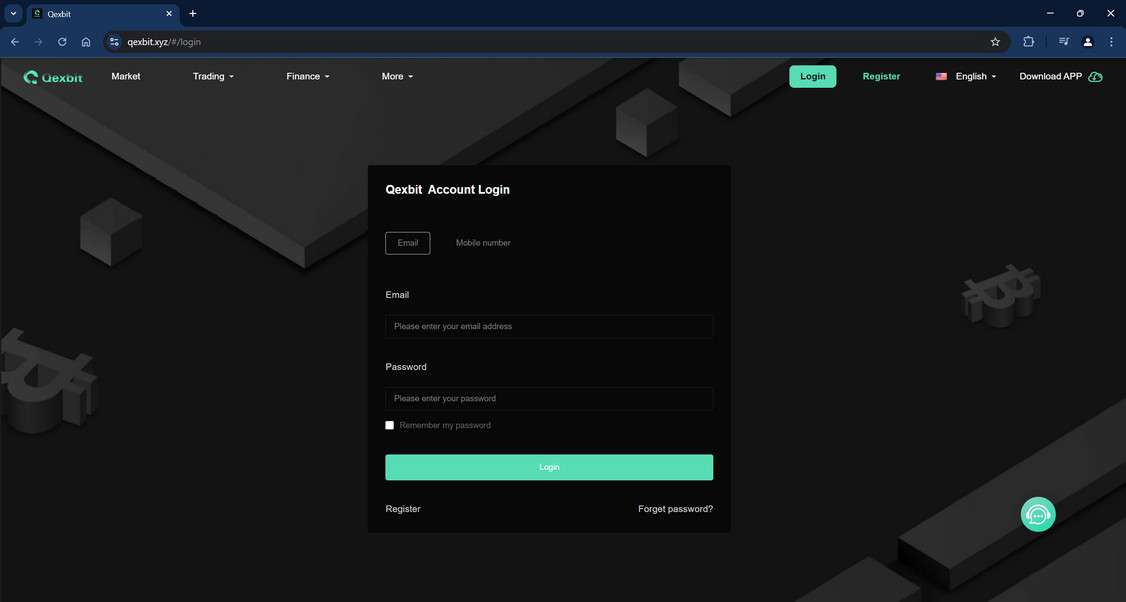The image size is (1126, 602).
Task: Switch login method to Mobile number
Action: [x=482, y=242]
